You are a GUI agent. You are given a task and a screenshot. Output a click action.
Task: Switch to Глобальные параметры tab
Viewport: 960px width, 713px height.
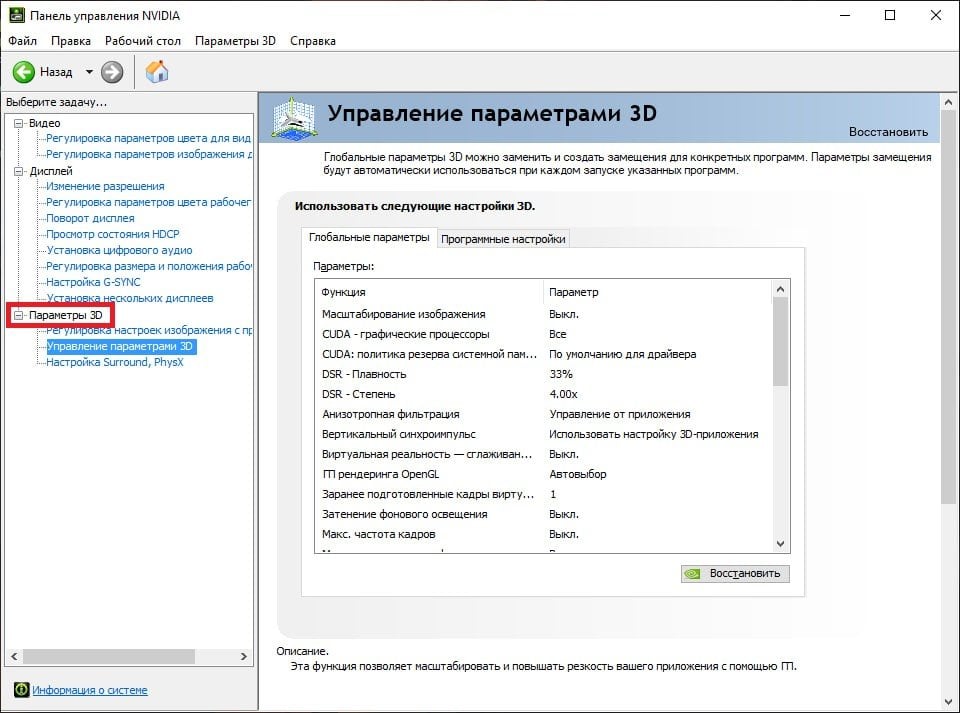(x=369, y=237)
